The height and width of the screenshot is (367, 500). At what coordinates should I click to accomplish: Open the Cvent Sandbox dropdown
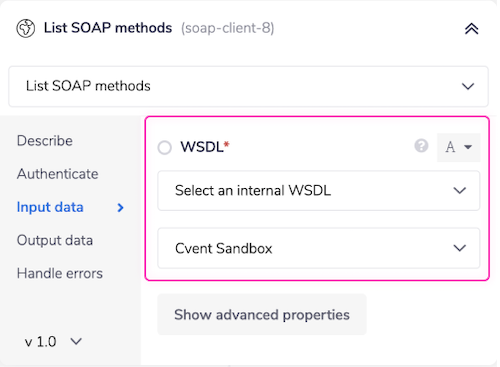point(319,248)
